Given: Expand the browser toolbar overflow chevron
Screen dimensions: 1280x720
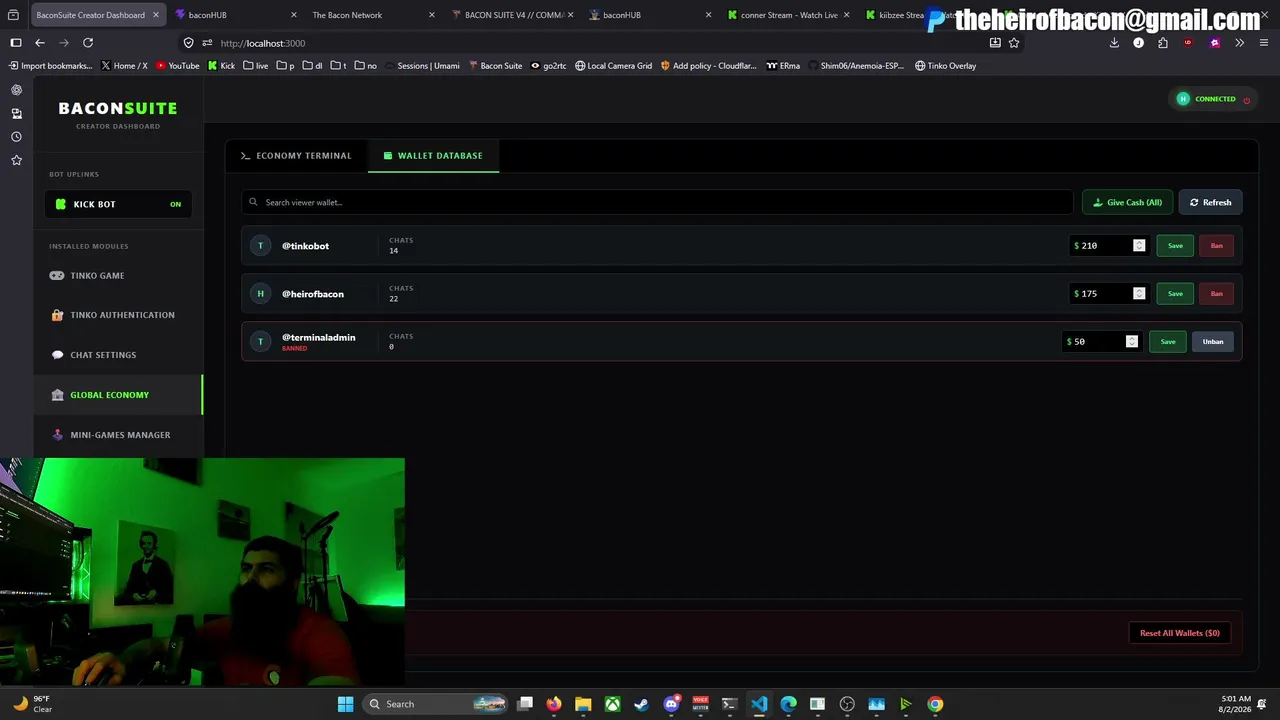Looking at the screenshot, I should [1239, 43].
